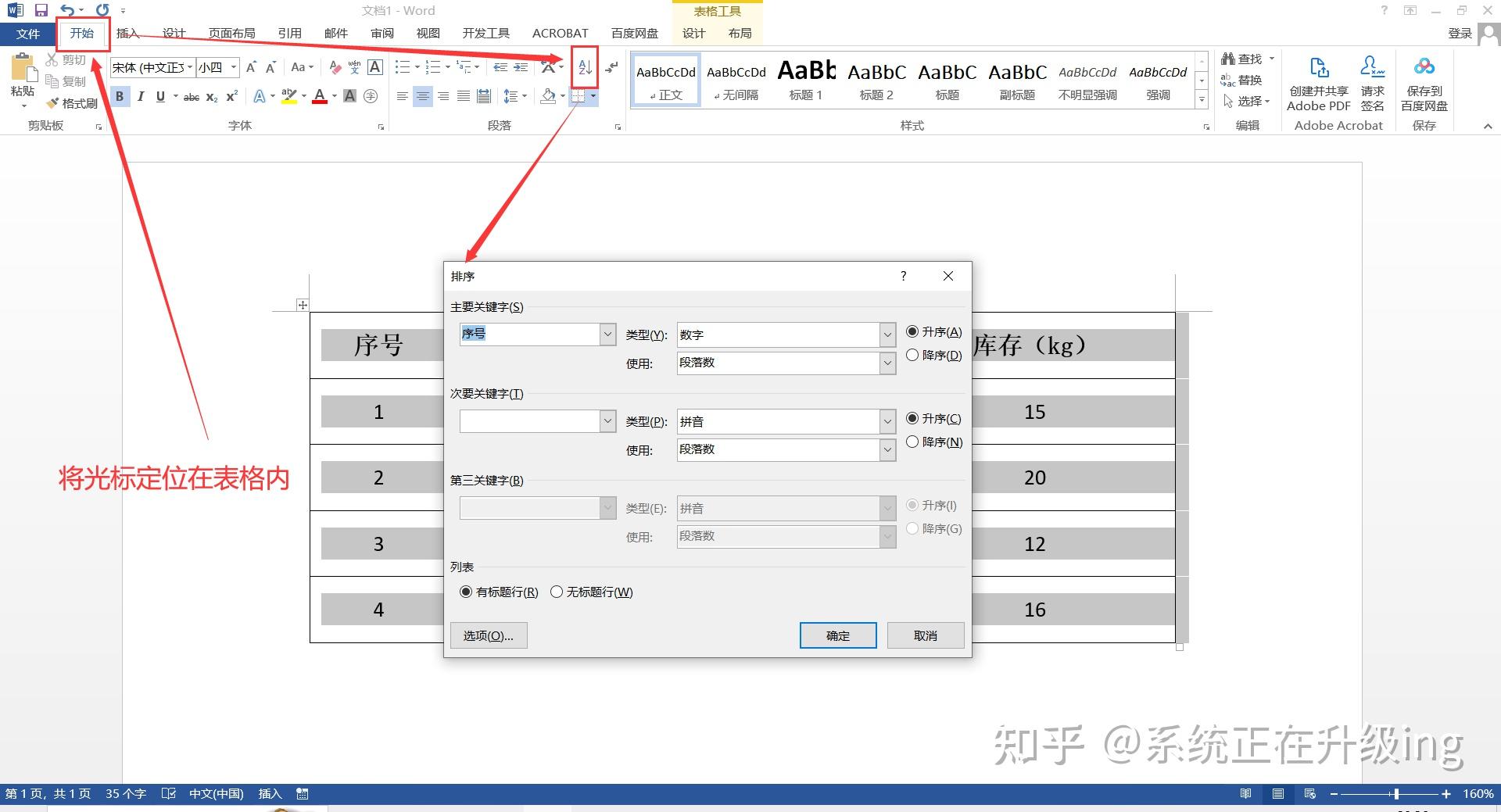The width and height of the screenshot is (1501, 812).
Task: Open the 选项(O)... options button
Action: point(489,635)
